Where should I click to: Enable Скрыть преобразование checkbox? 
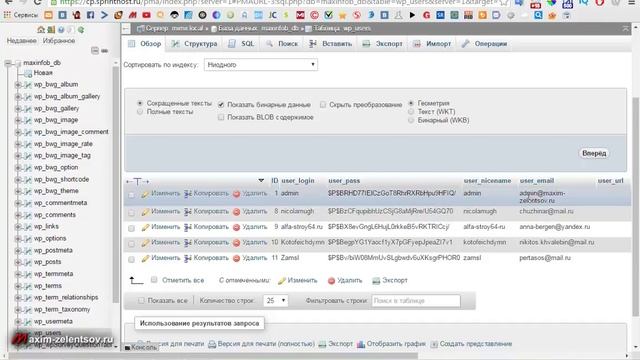tap(323, 105)
